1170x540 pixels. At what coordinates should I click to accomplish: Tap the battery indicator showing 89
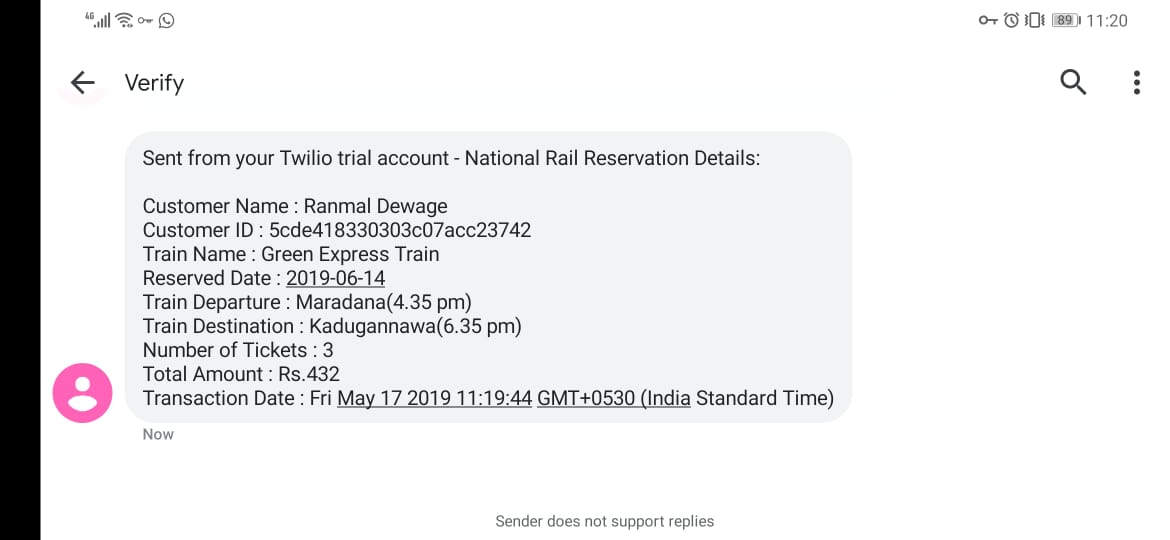tap(1066, 21)
